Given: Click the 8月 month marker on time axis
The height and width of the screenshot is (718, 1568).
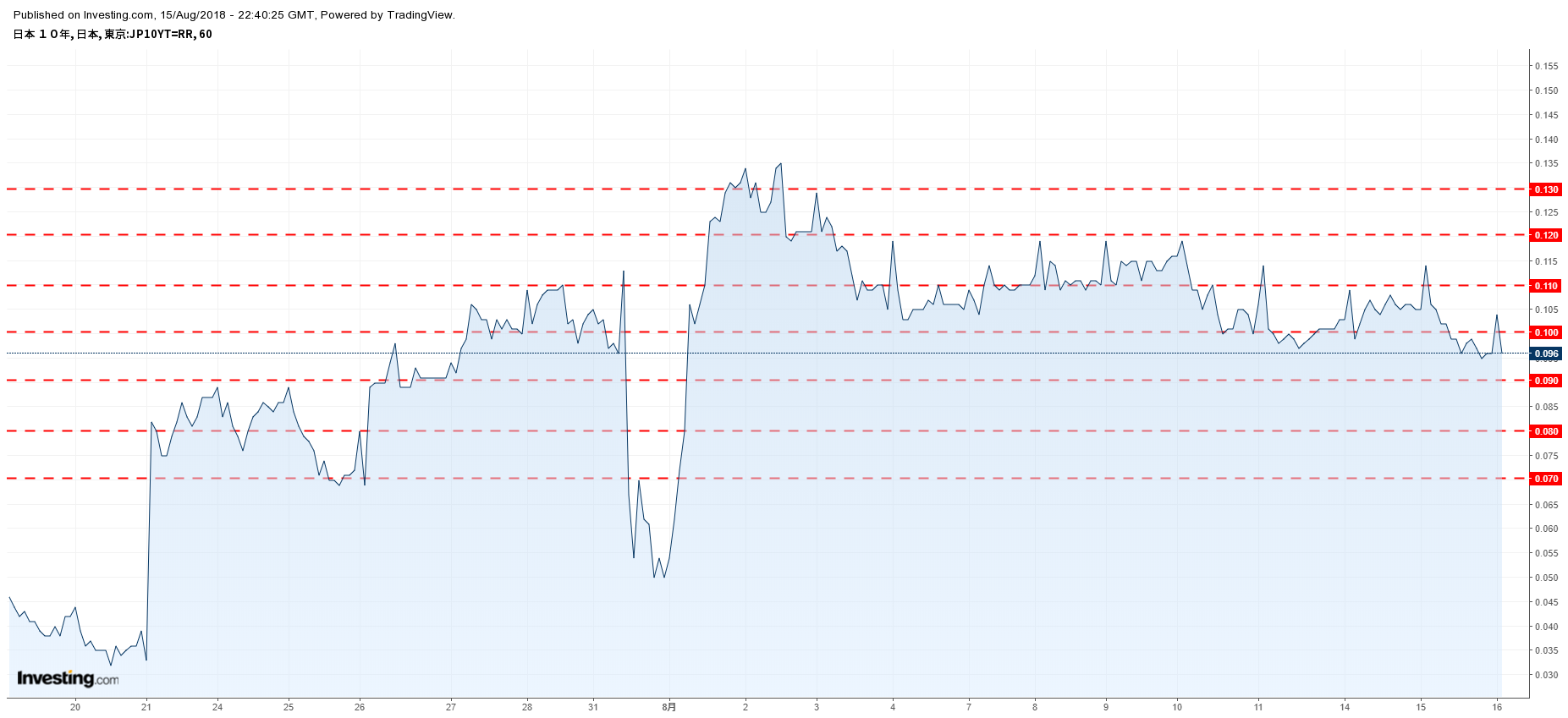Looking at the screenshot, I should click(x=669, y=707).
